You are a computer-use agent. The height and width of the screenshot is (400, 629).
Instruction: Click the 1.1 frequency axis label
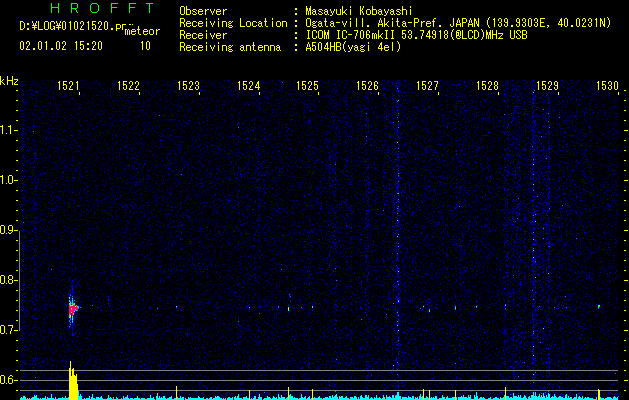[8, 130]
